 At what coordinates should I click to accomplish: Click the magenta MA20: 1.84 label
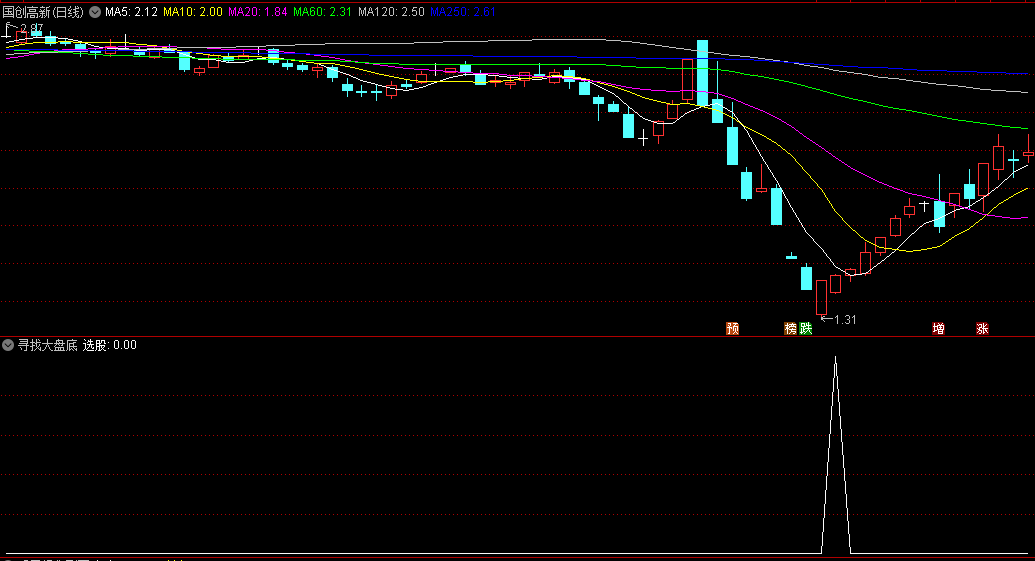coord(257,12)
